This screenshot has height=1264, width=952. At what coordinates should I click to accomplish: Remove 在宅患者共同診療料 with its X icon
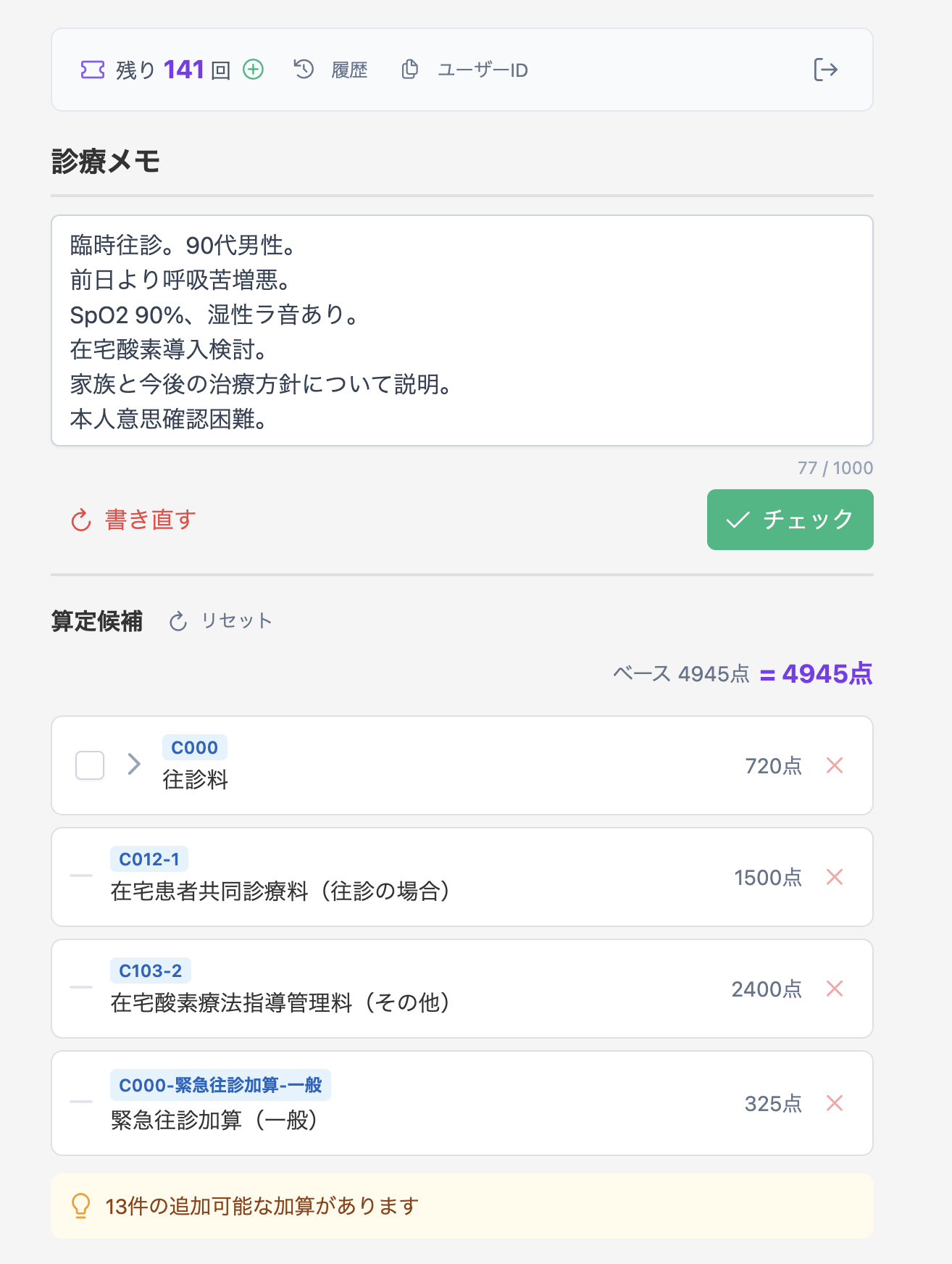tap(835, 877)
